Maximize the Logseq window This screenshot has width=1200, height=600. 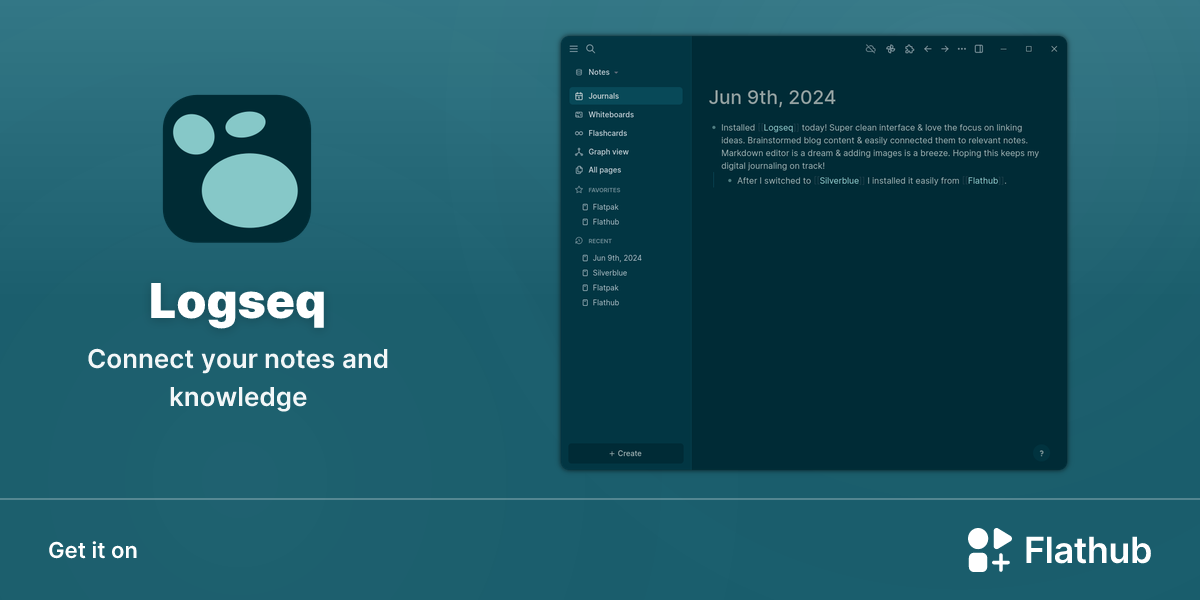pos(1029,49)
